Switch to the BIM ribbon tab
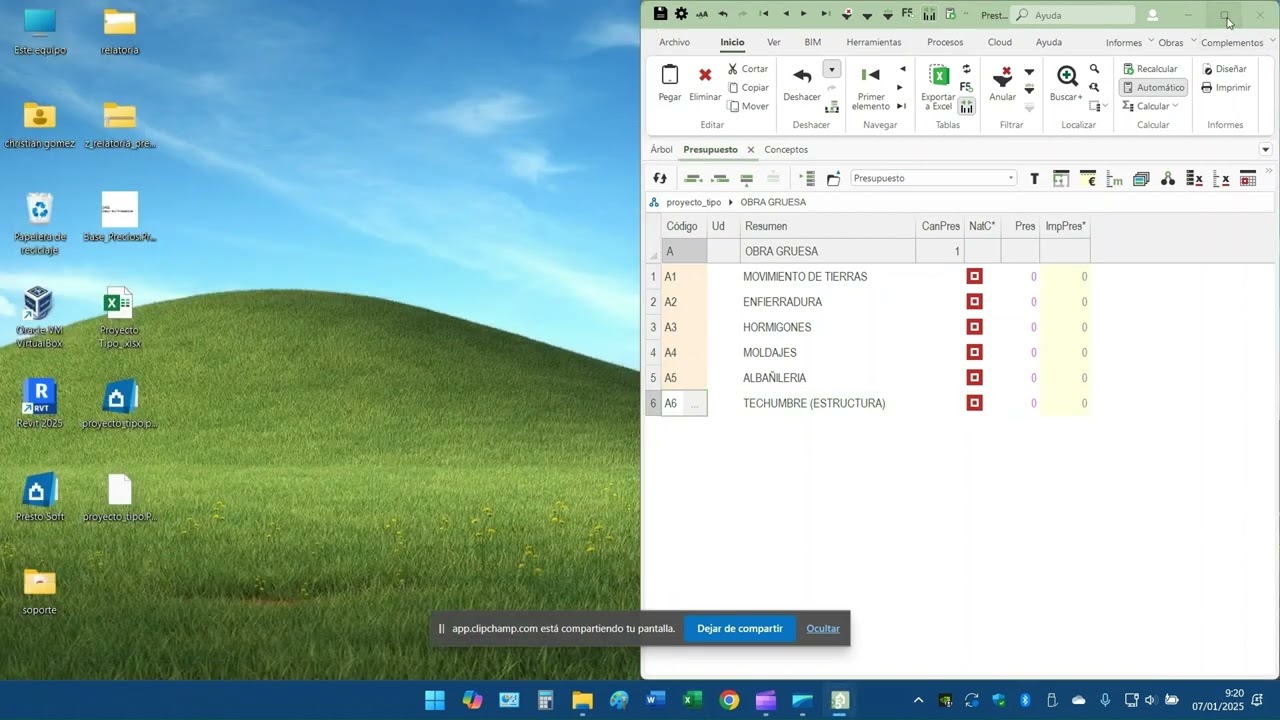 813,42
